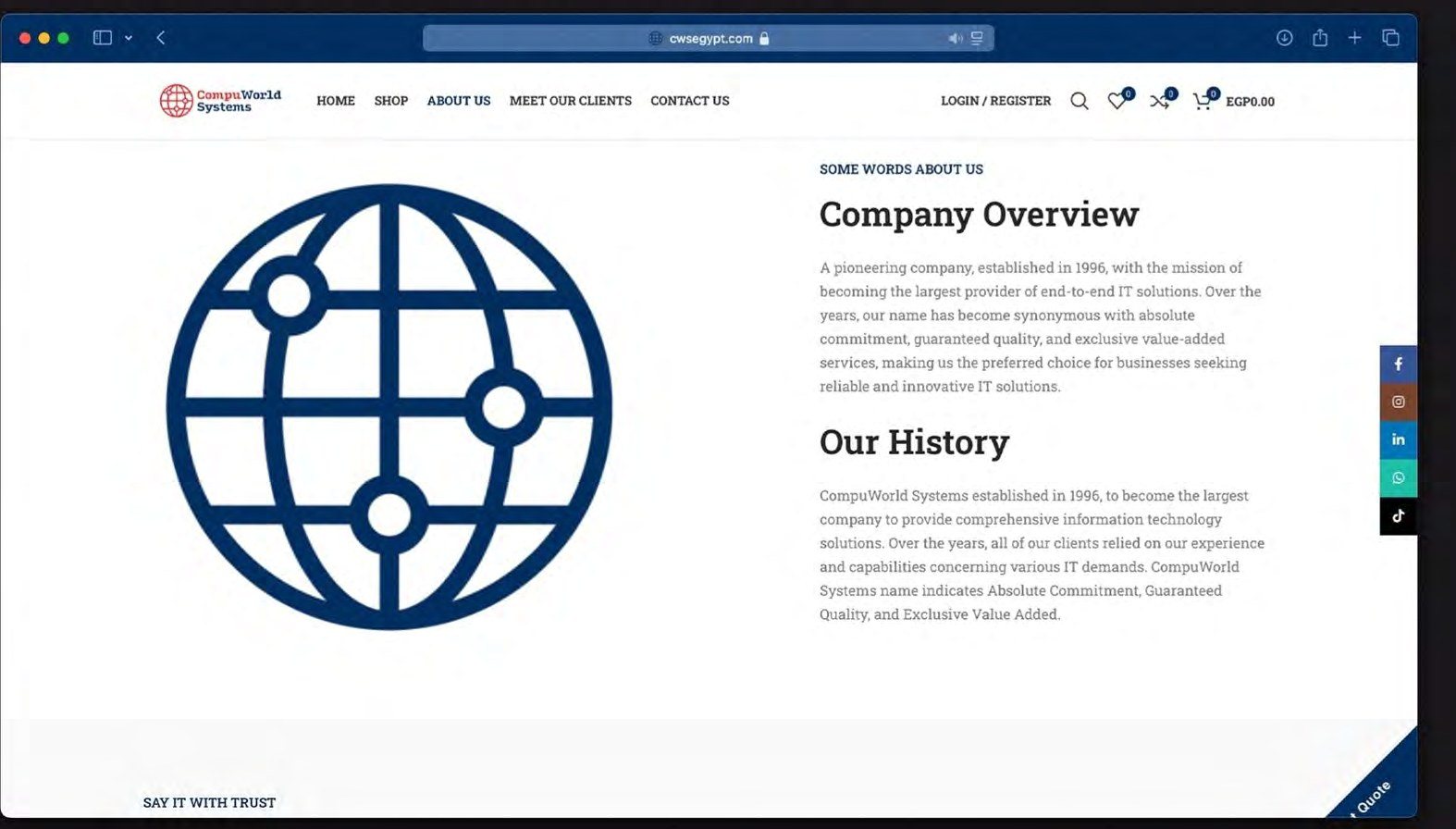Click the Our History heading
The height and width of the screenshot is (829, 1456).
914,442
